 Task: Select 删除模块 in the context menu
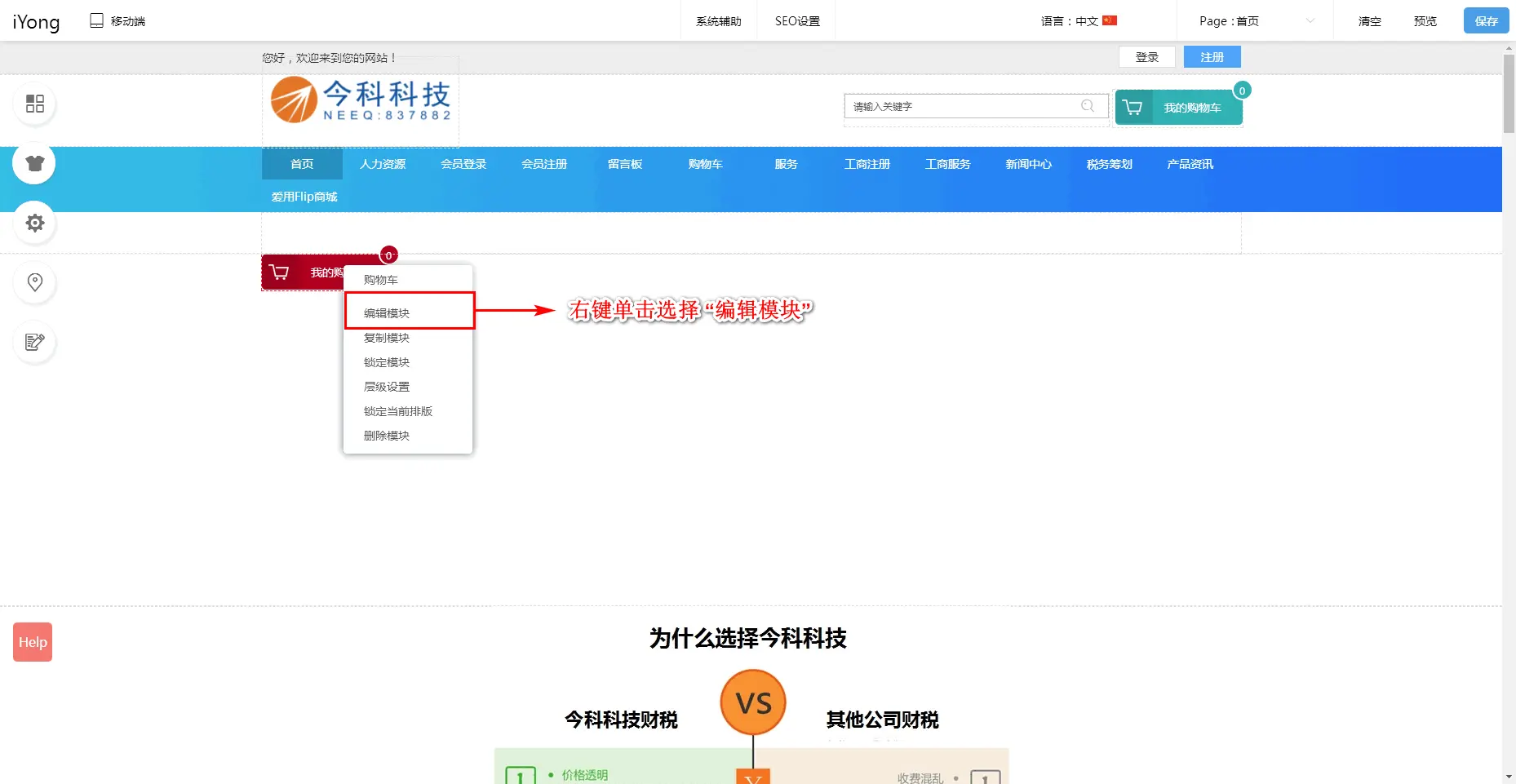pos(387,436)
